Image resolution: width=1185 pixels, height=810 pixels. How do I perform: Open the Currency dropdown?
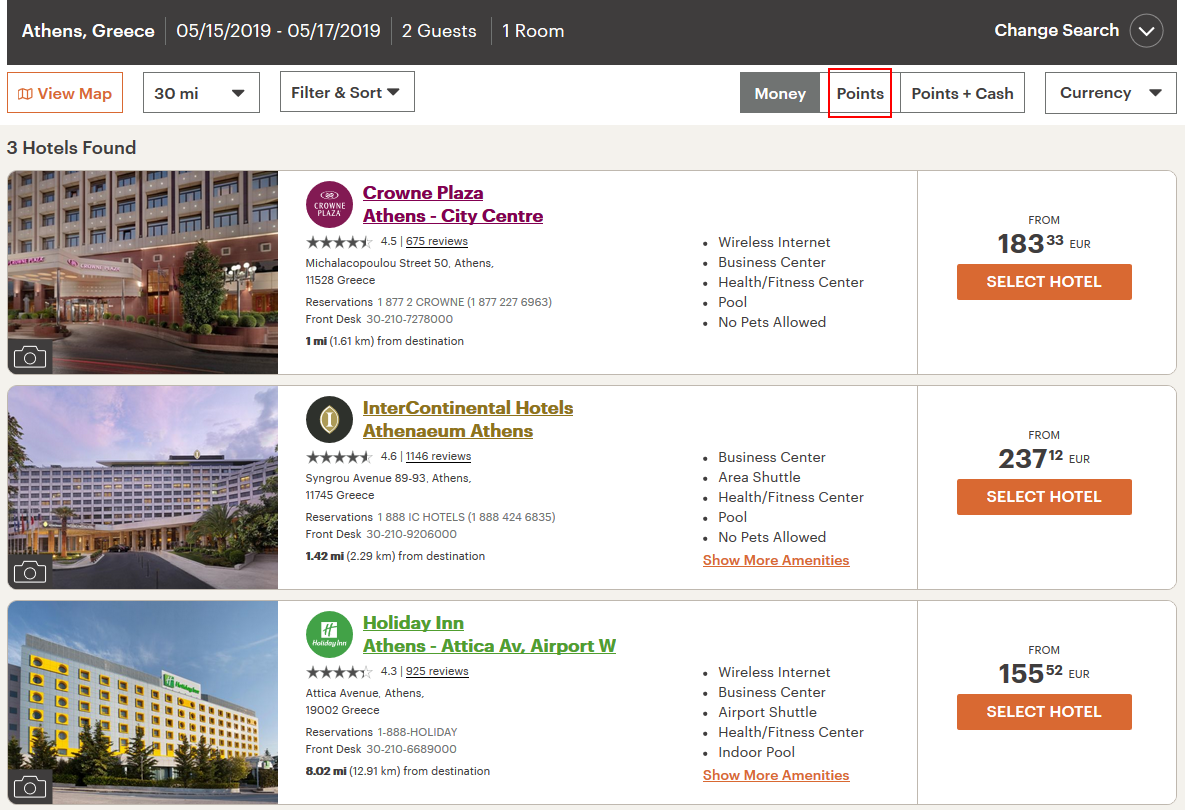tap(1110, 93)
